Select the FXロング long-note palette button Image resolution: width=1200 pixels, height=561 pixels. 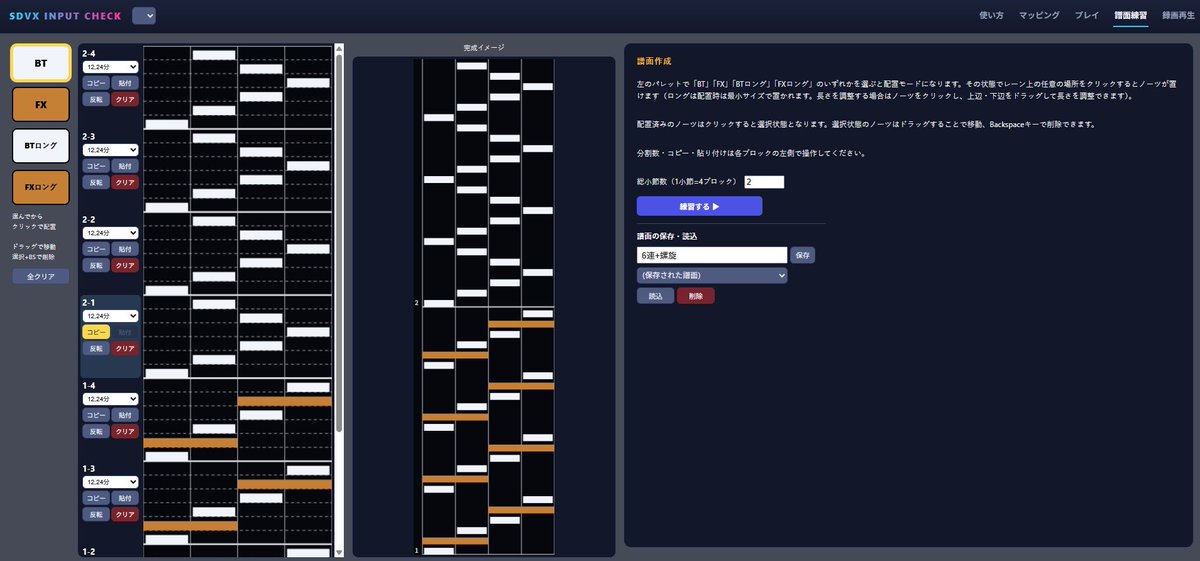click(41, 187)
